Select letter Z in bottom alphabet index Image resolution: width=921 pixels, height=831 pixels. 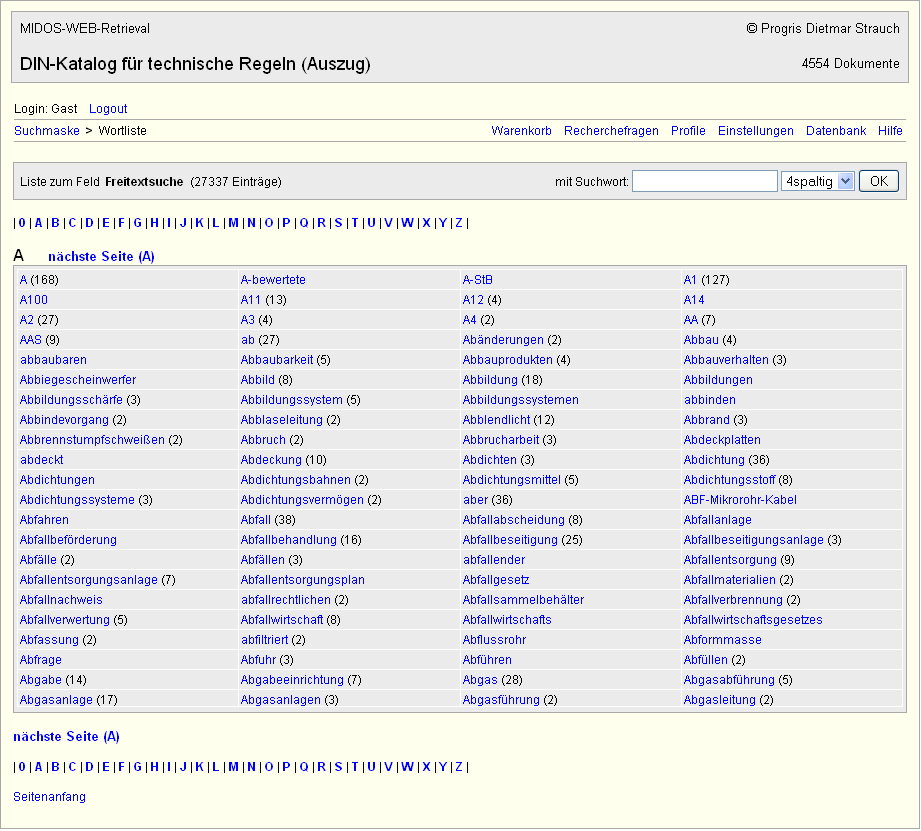459,767
